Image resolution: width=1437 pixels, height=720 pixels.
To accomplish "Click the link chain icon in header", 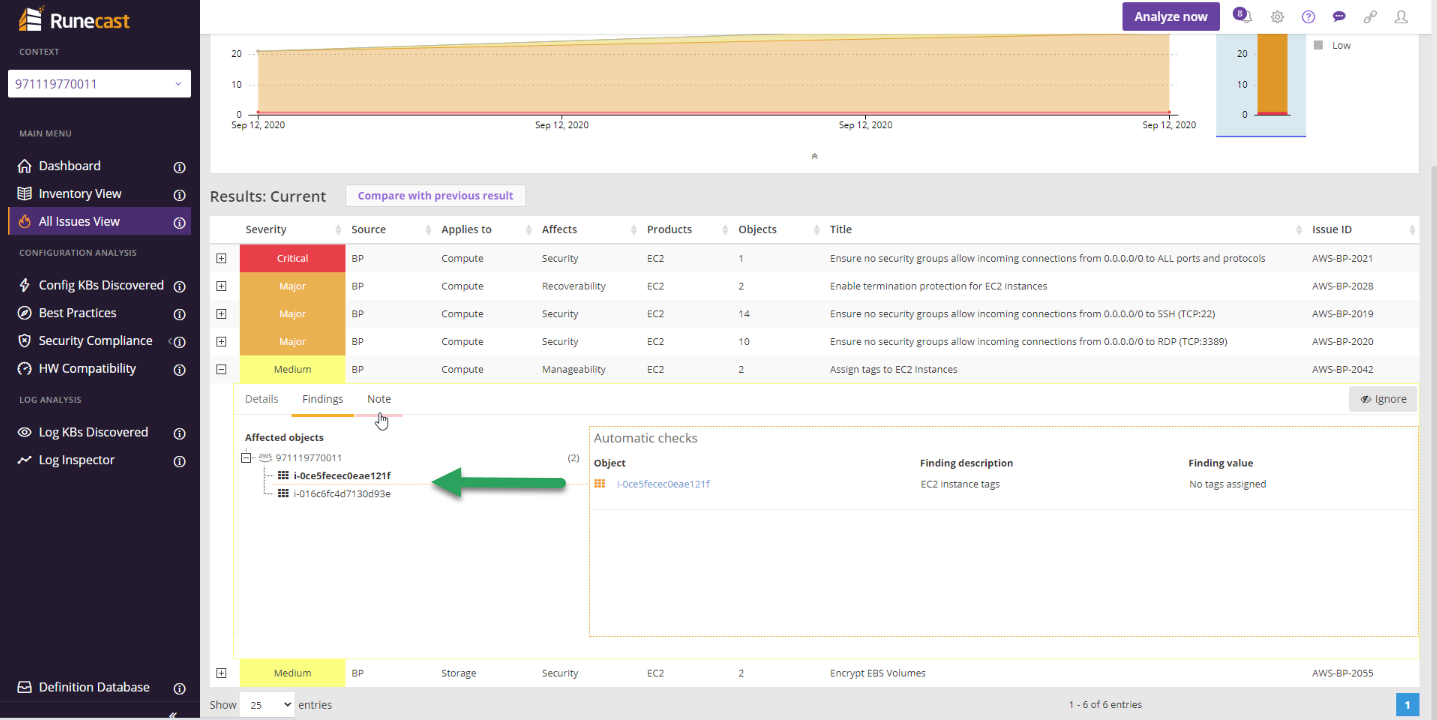I will pos(1370,17).
